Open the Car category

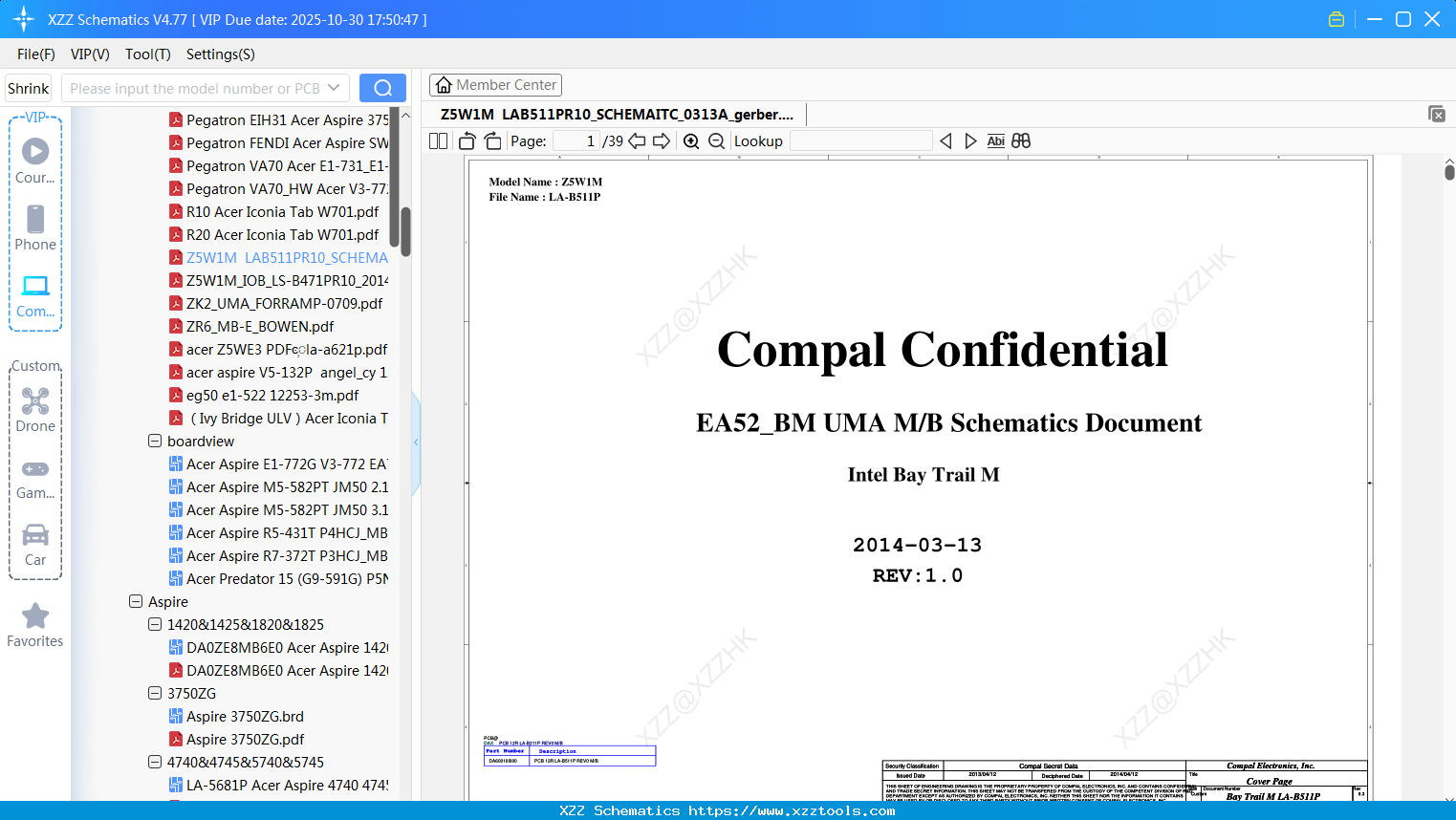pos(35,545)
